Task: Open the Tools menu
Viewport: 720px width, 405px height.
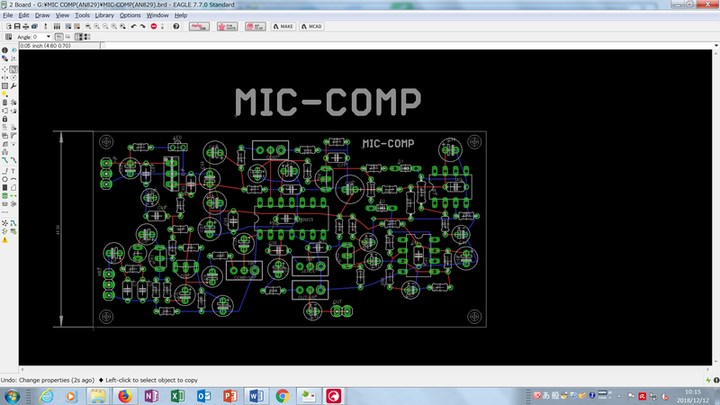Action: [x=81, y=16]
